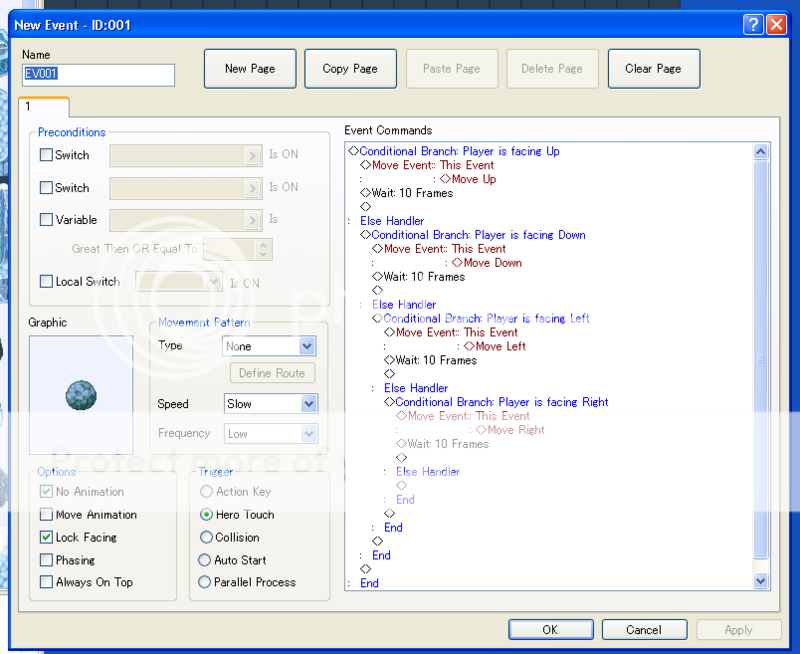Screen dimensions: 800x654
Task: Enable the Always On Top checkbox
Action: (46, 582)
